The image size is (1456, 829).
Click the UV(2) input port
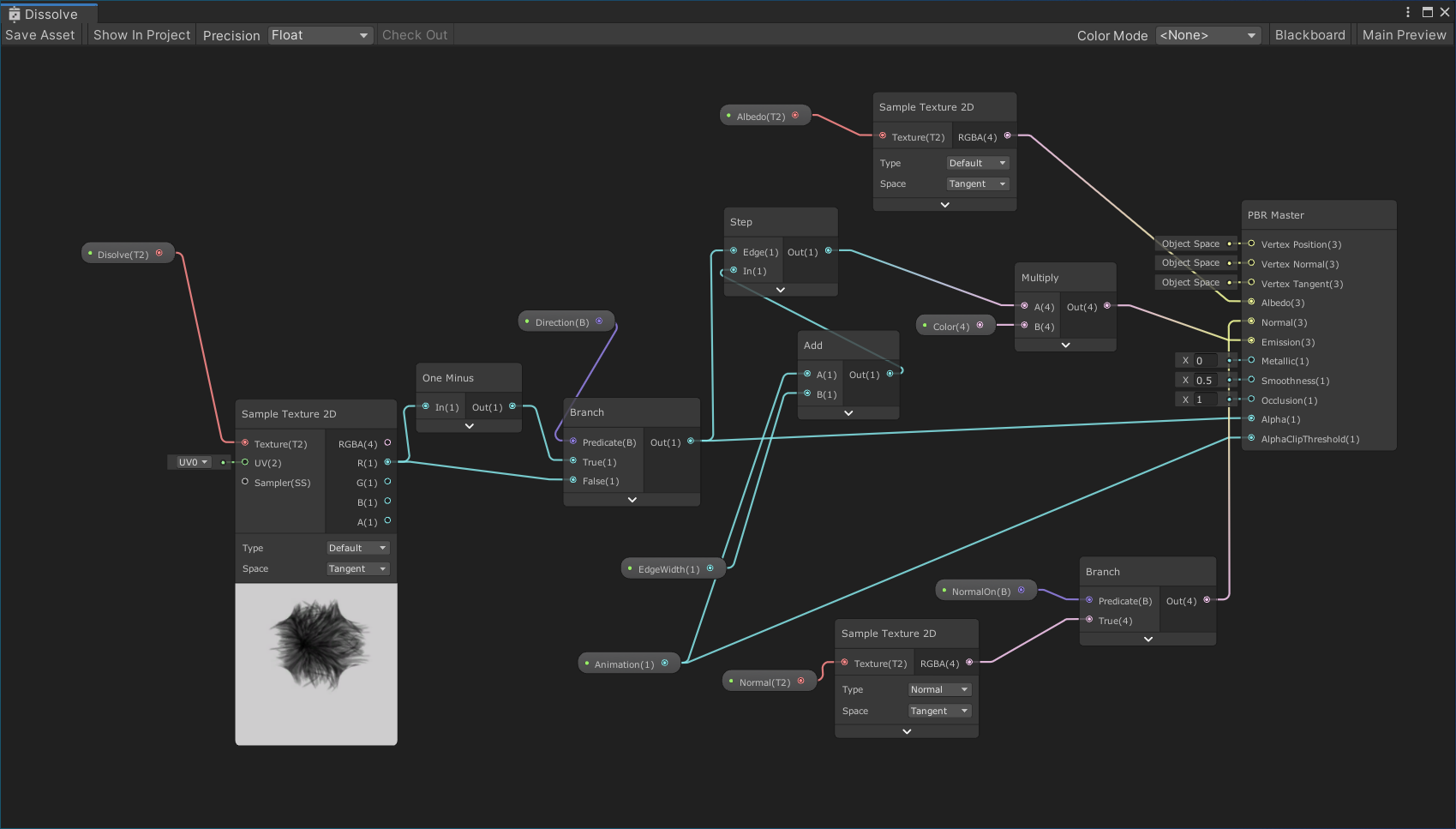[x=245, y=462]
